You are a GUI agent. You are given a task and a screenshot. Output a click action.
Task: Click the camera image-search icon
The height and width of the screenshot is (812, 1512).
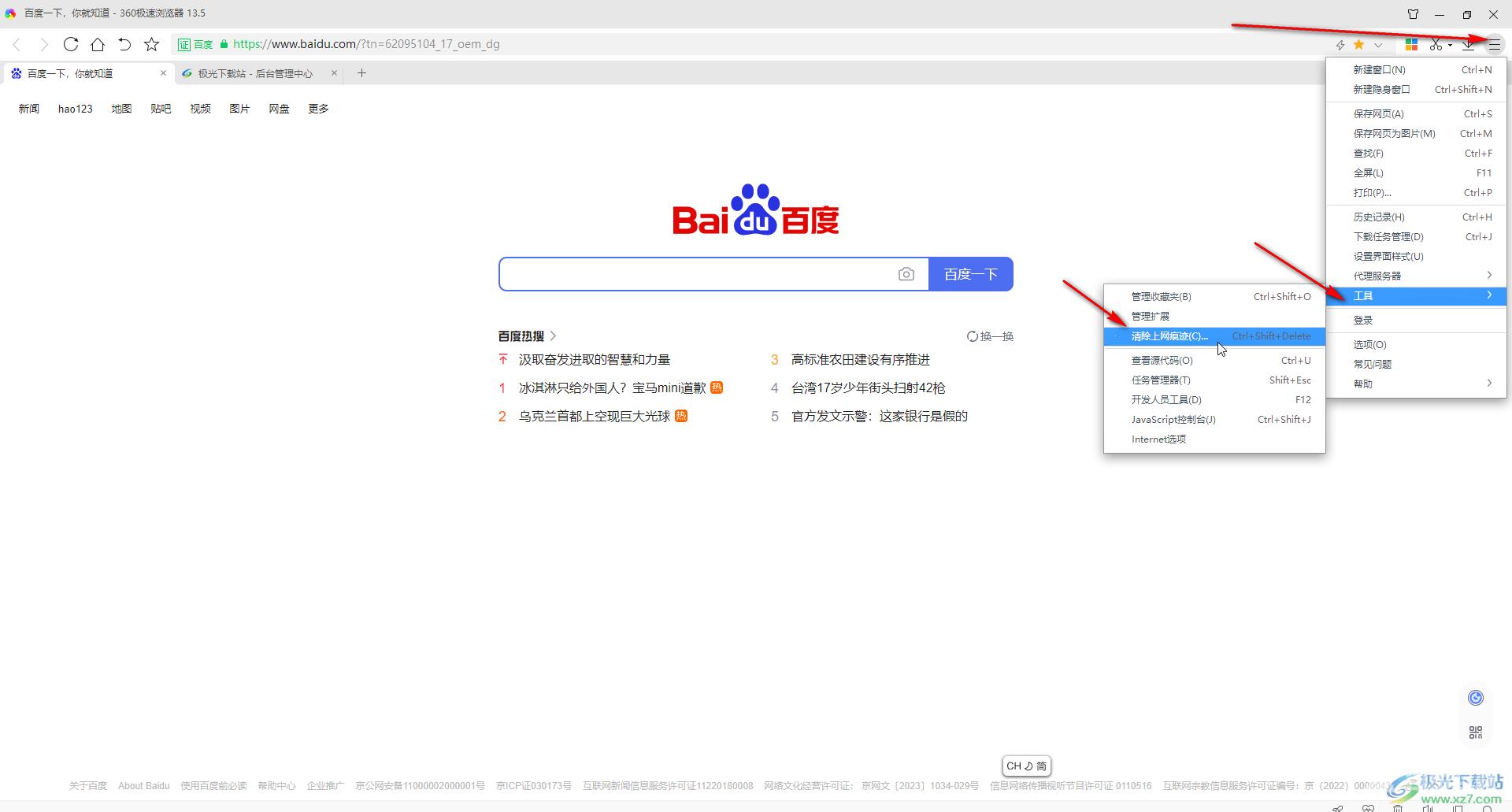coord(906,274)
